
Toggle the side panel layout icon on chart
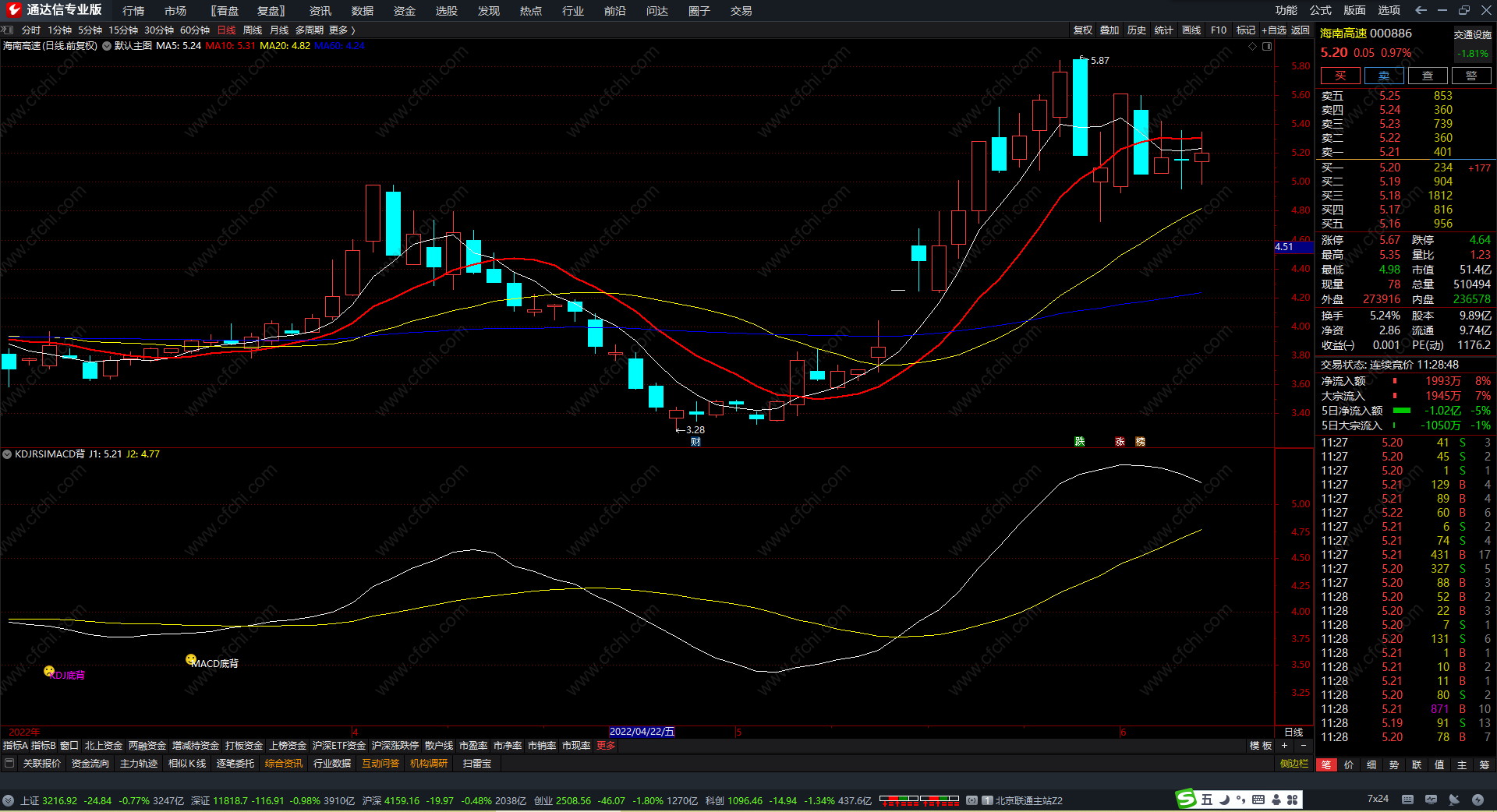(x=1267, y=46)
